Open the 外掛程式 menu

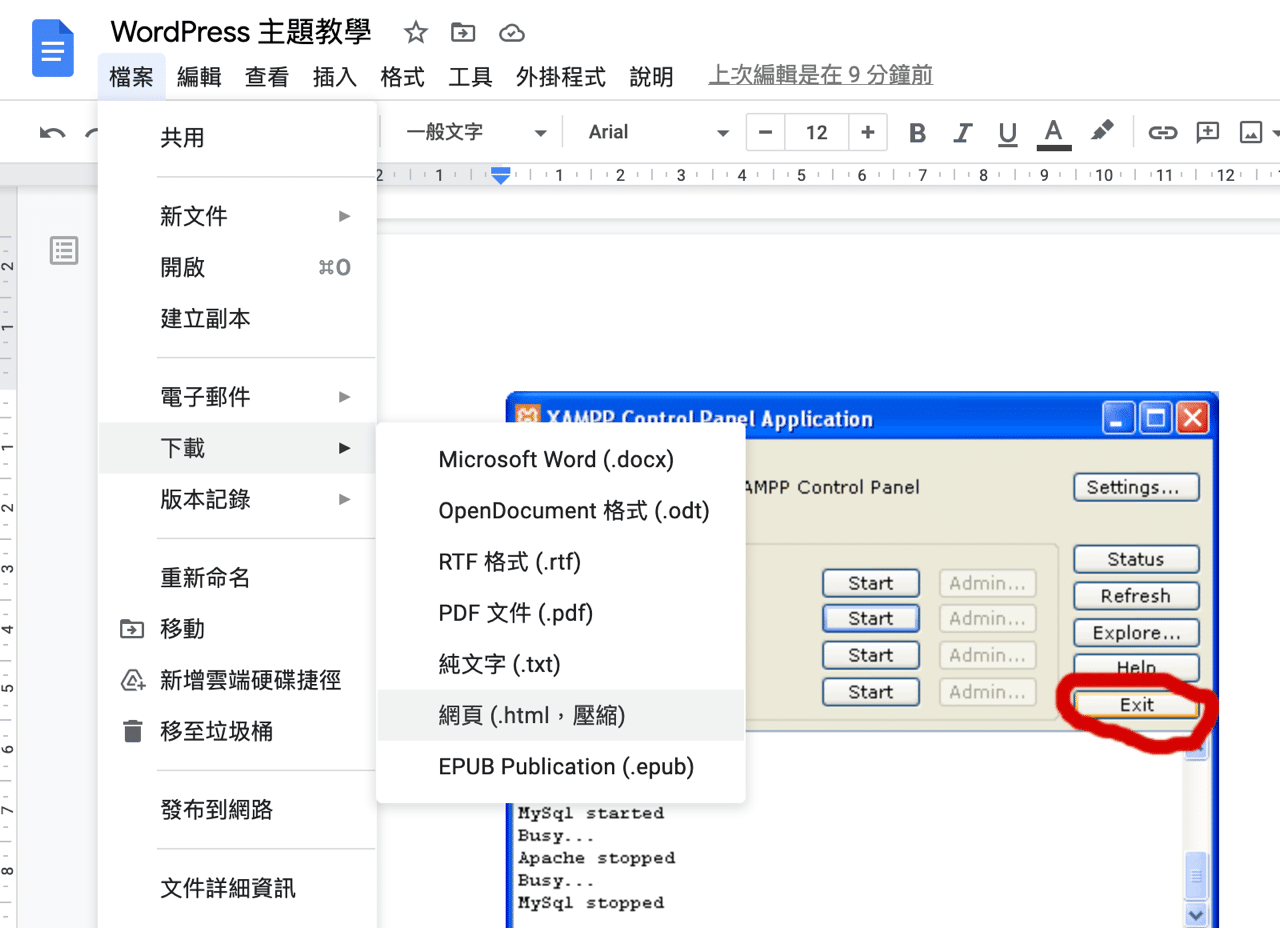[561, 77]
